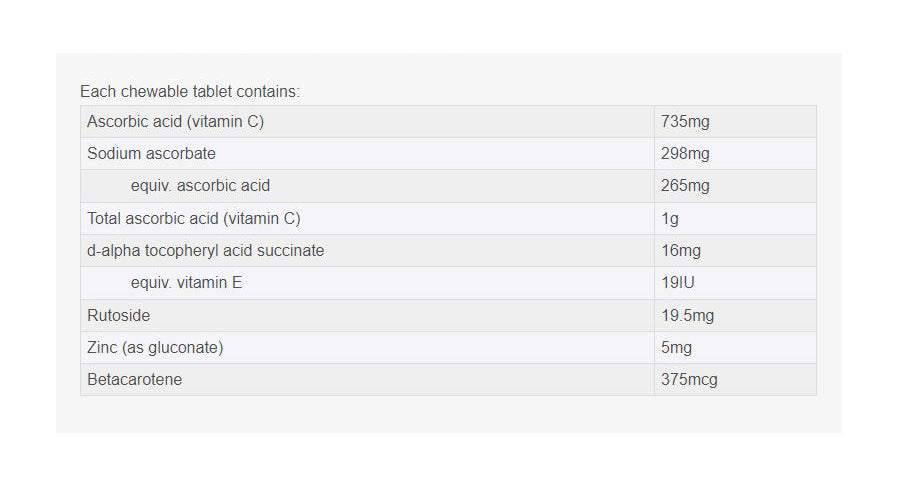This screenshot has height=484, width=900.
Task: Click the 16mg value cell
Action: click(681, 251)
